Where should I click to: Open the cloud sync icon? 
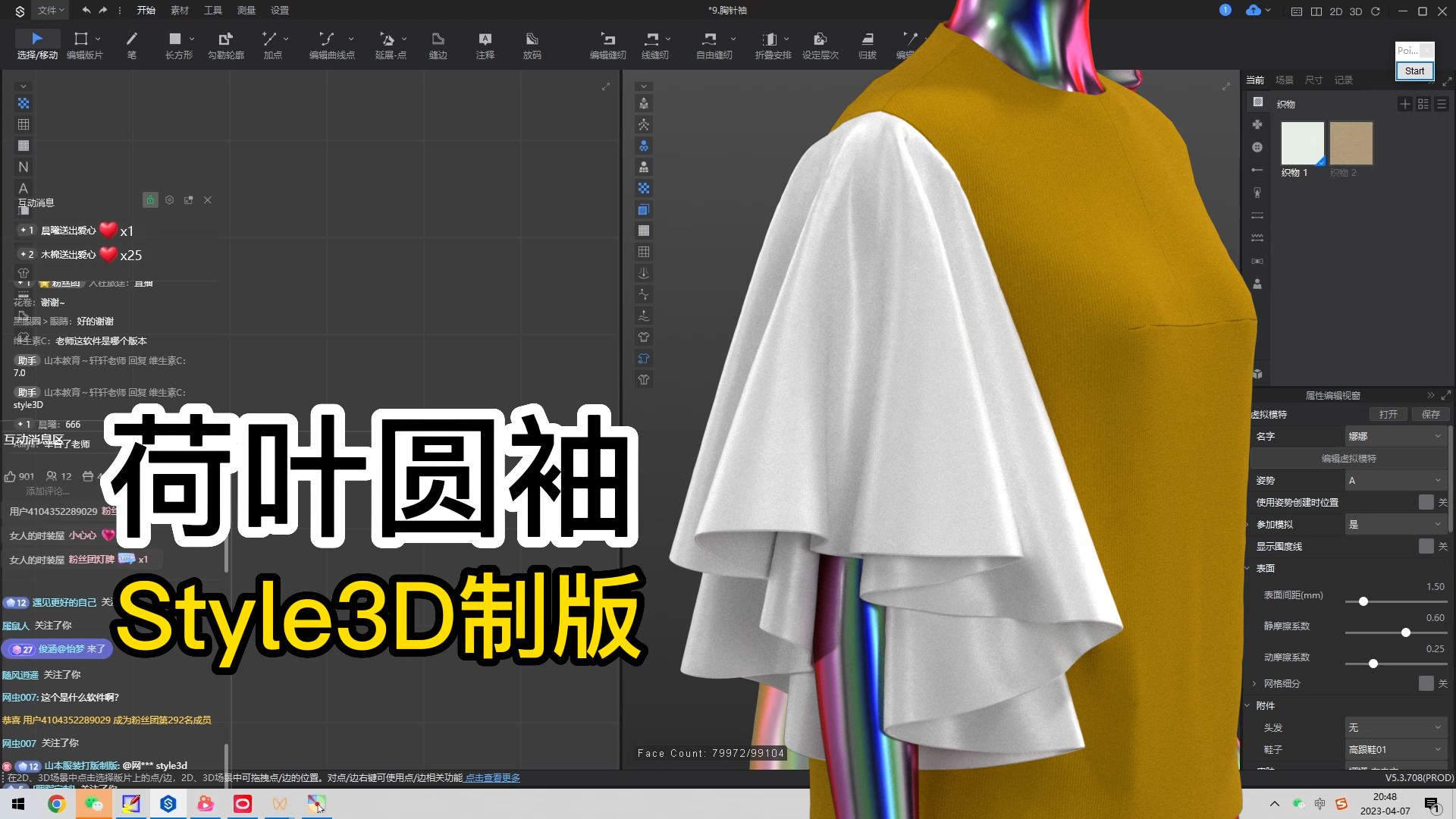[1253, 11]
